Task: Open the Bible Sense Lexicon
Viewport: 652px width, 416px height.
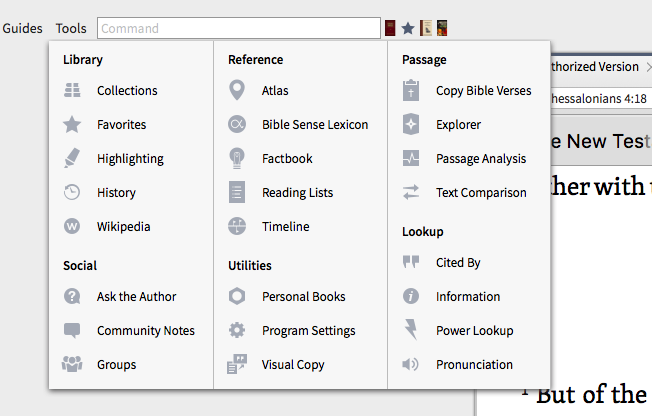Action: pyautogui.click(x=315, y=125)
